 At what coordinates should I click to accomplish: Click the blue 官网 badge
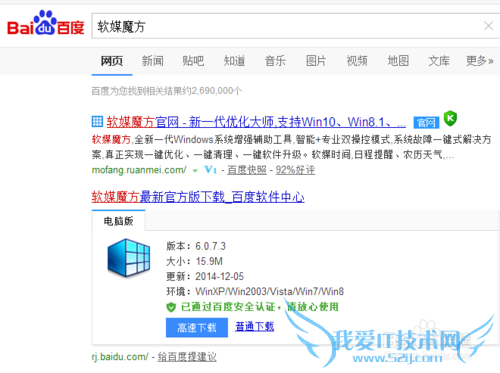426,123
